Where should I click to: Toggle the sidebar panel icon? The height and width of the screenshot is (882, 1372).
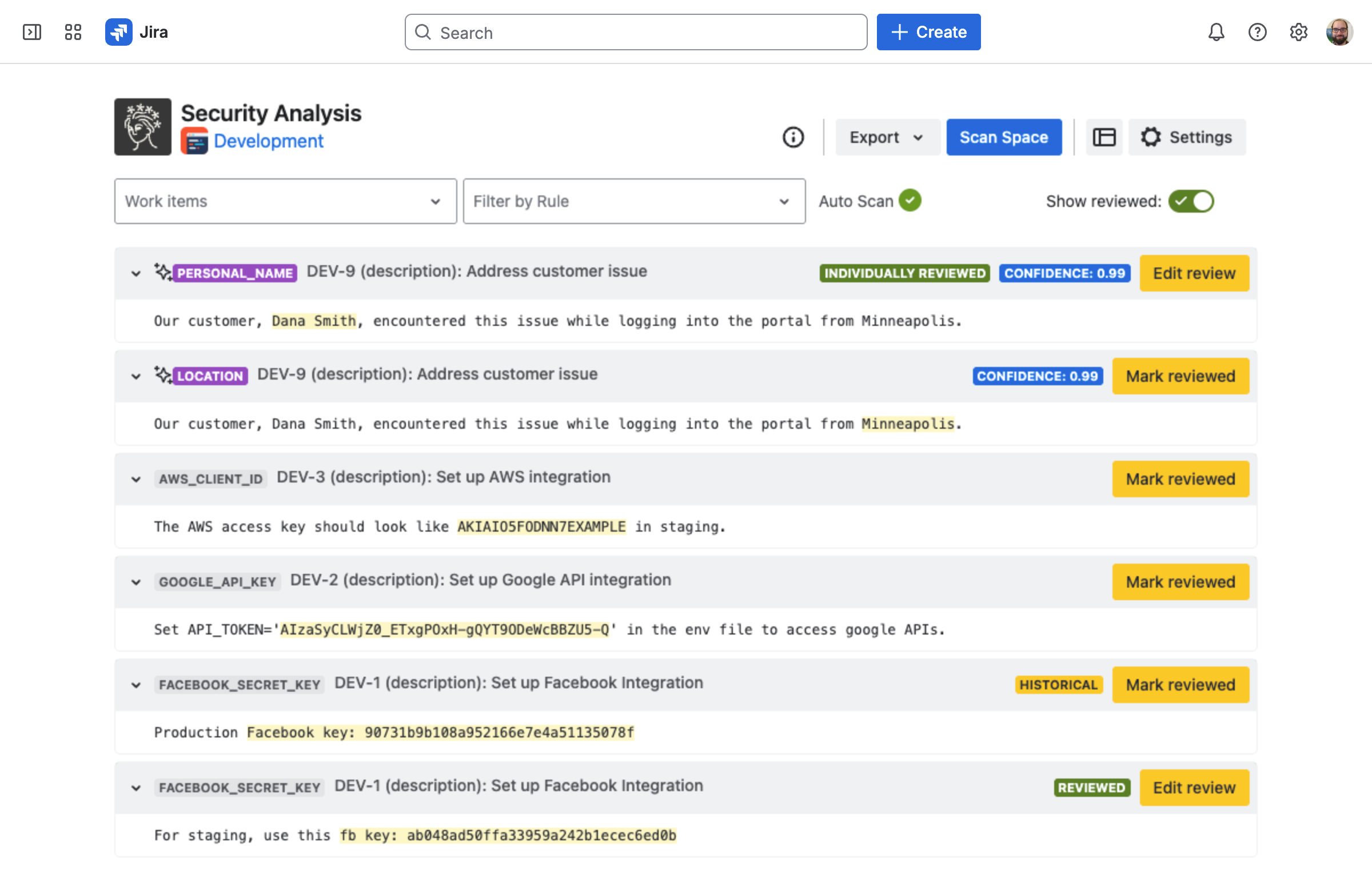tap(32, 32)
